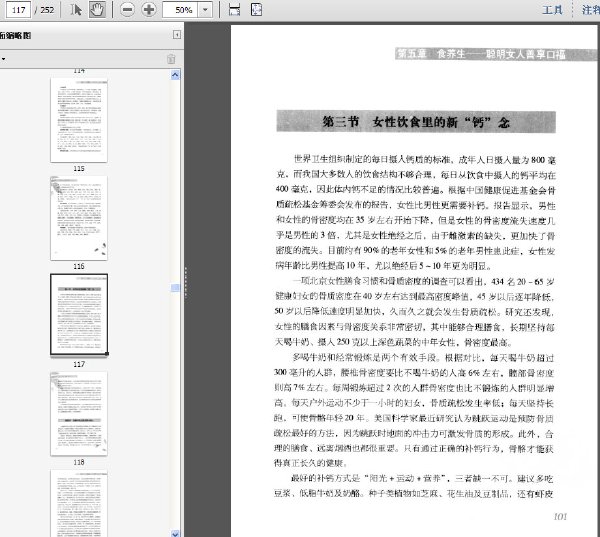Click the 50% zoom level field
Screen dimensions: 600x537
[180, 10]
